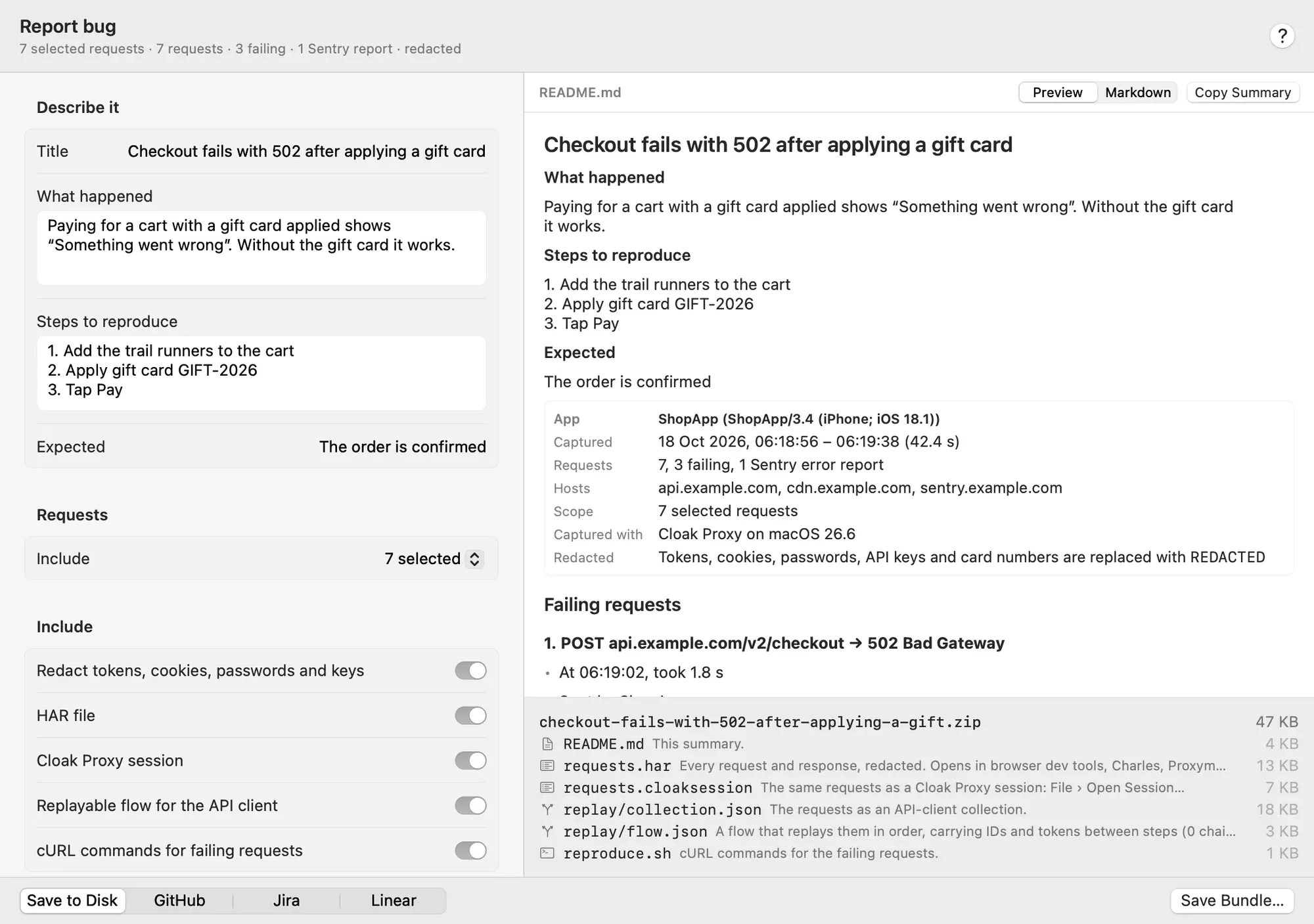
Task: Select the GitHub destination
Action: pos(179,900)
